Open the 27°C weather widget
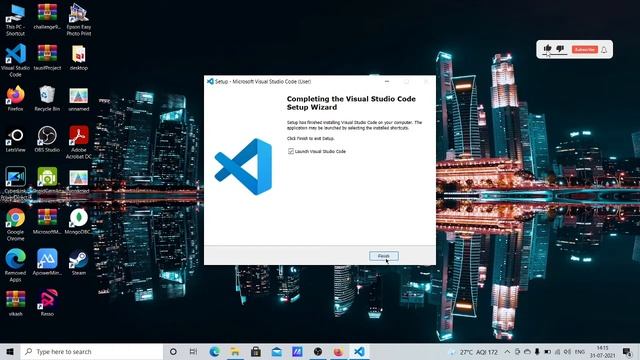 473,352
